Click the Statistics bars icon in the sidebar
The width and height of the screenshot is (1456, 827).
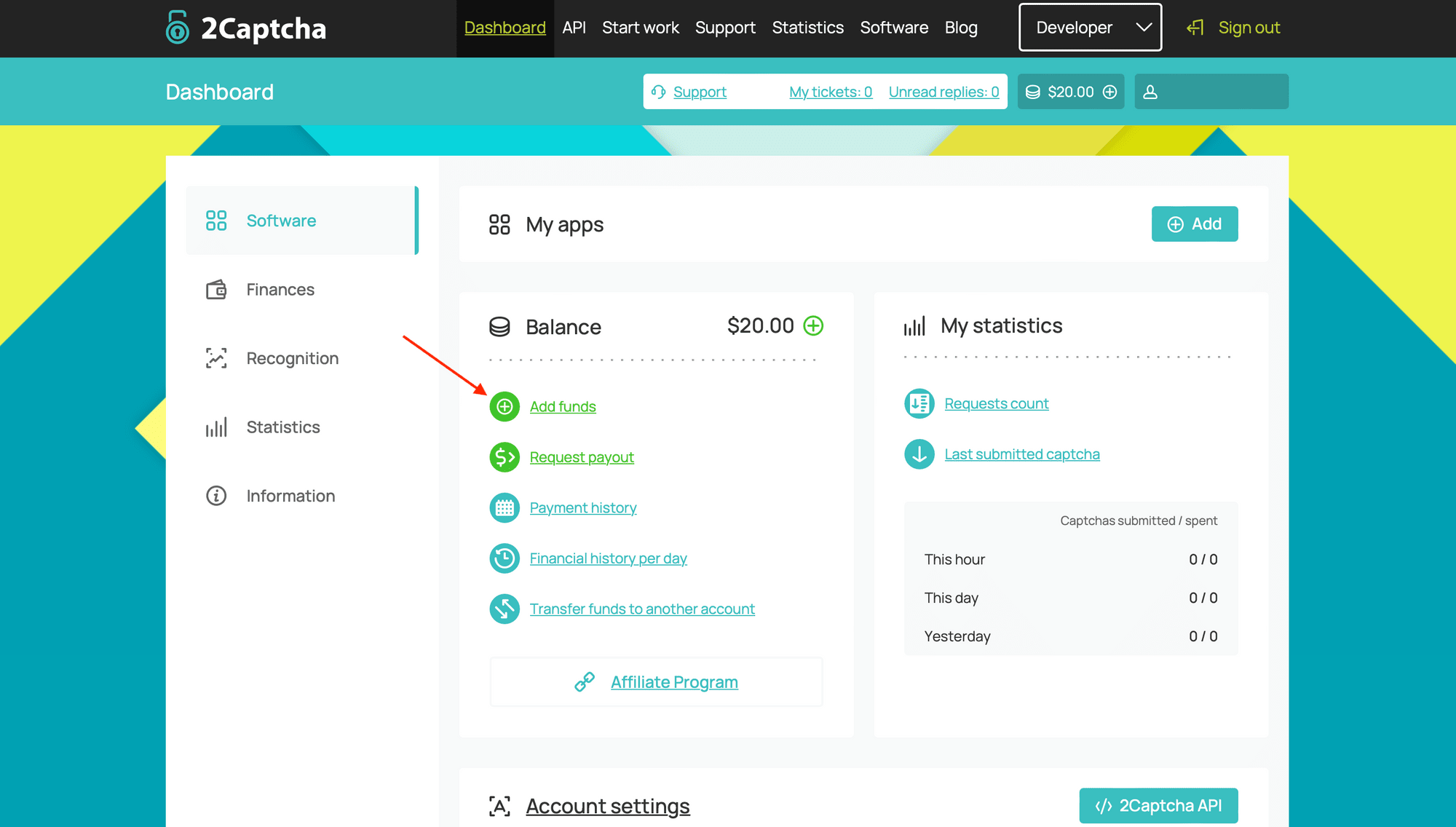(x=216, y=427)
